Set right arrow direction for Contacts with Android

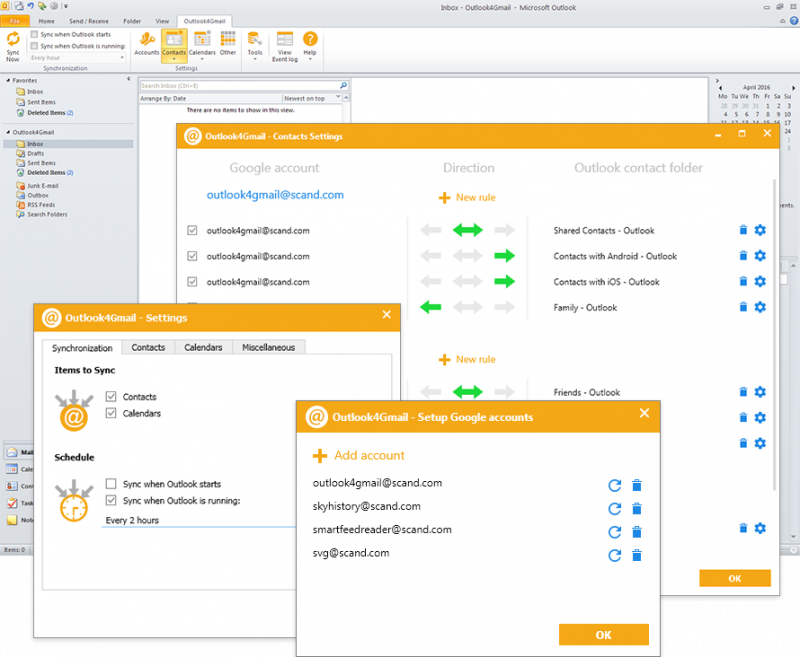tap(505, 256)
